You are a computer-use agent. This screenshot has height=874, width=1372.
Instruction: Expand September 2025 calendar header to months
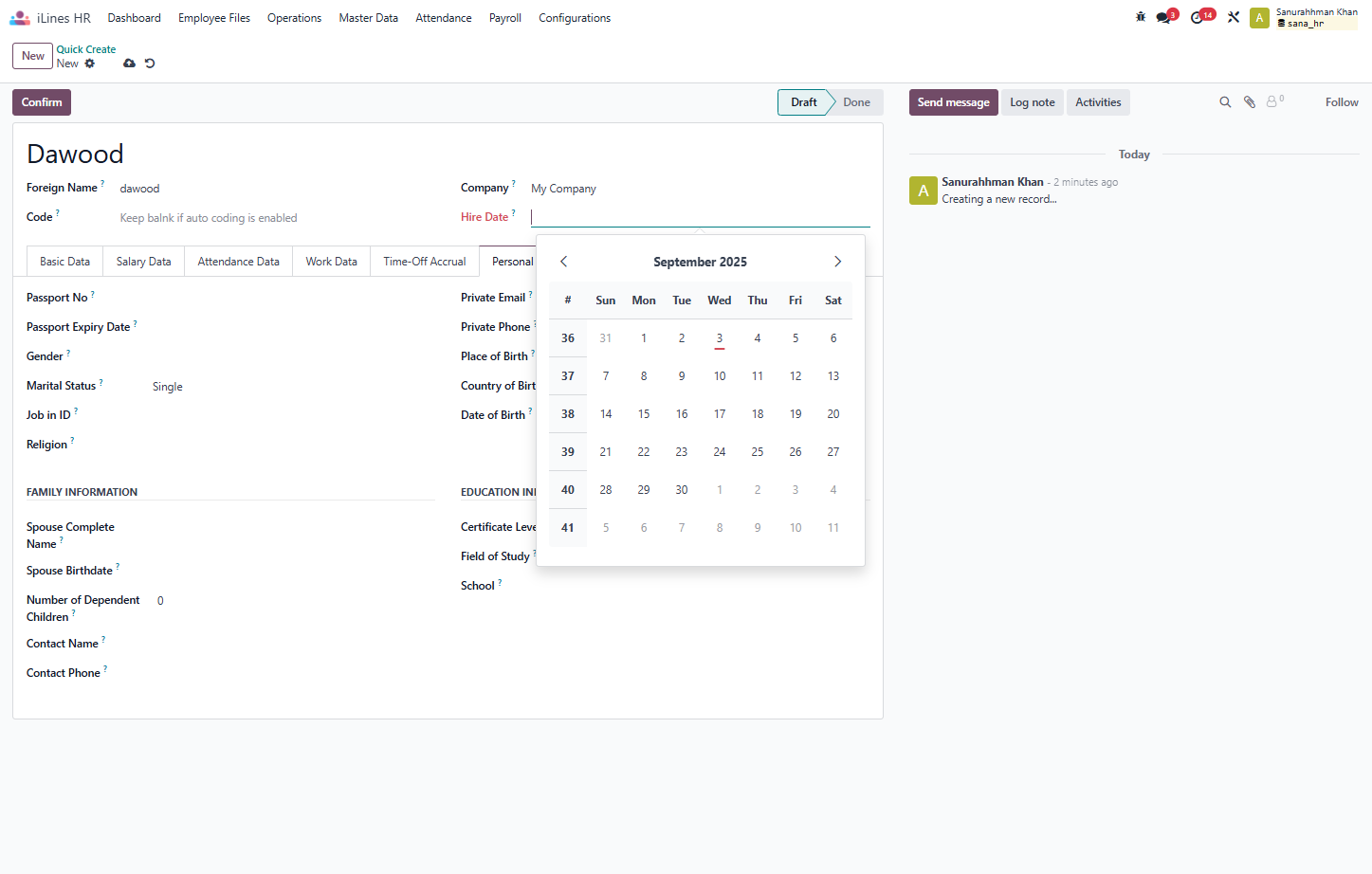701,262
